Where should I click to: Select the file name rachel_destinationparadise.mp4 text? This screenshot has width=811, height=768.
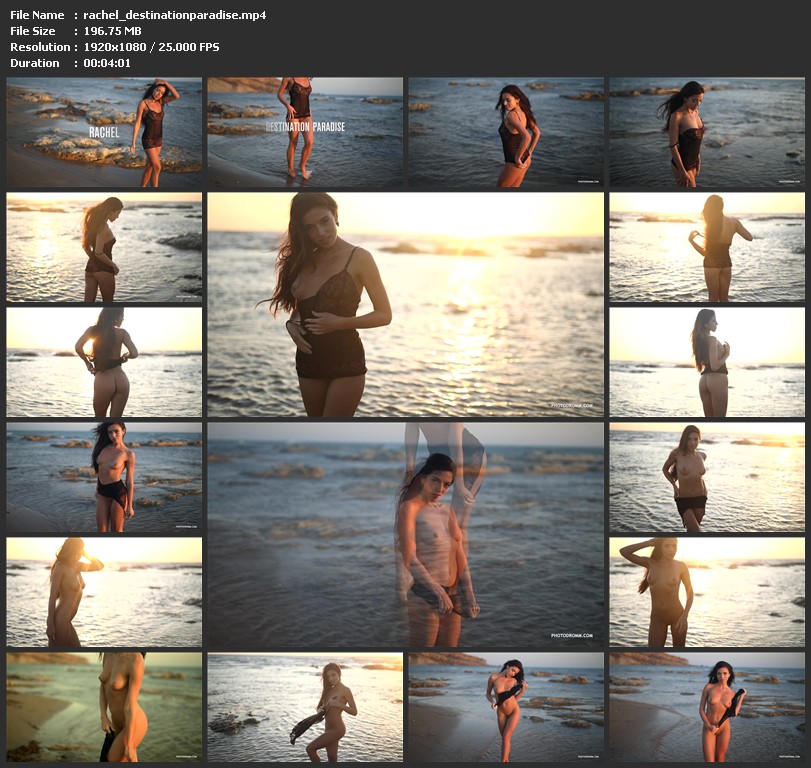pos(175,16)
